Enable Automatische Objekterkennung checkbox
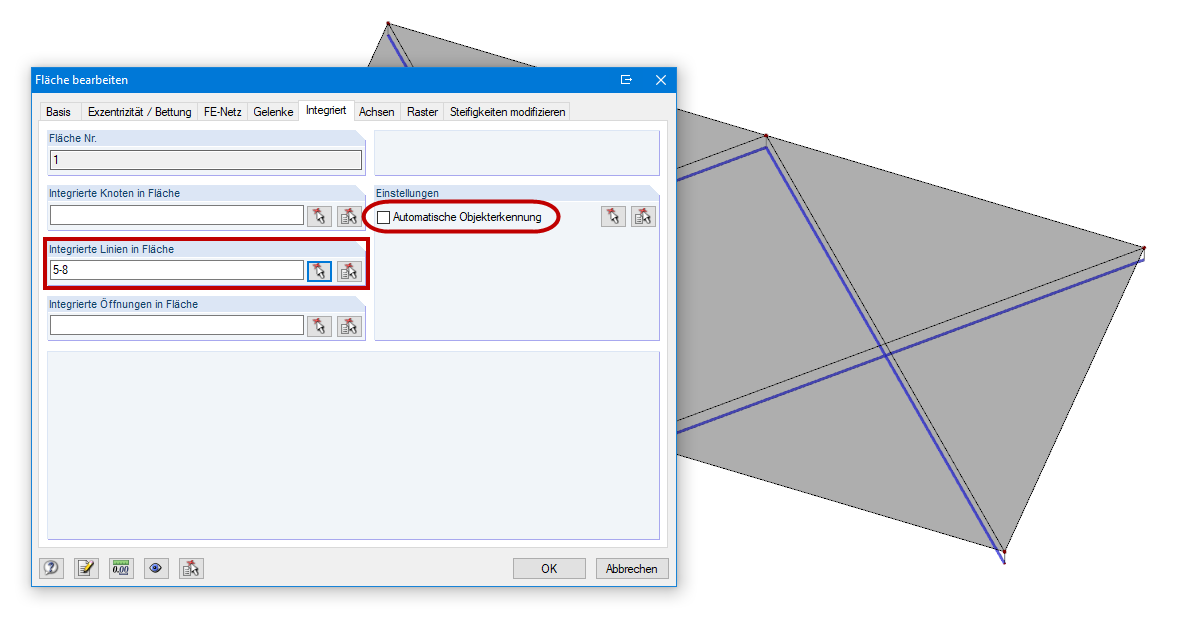Screen dimensions: 1181x635 click(383, 218)
